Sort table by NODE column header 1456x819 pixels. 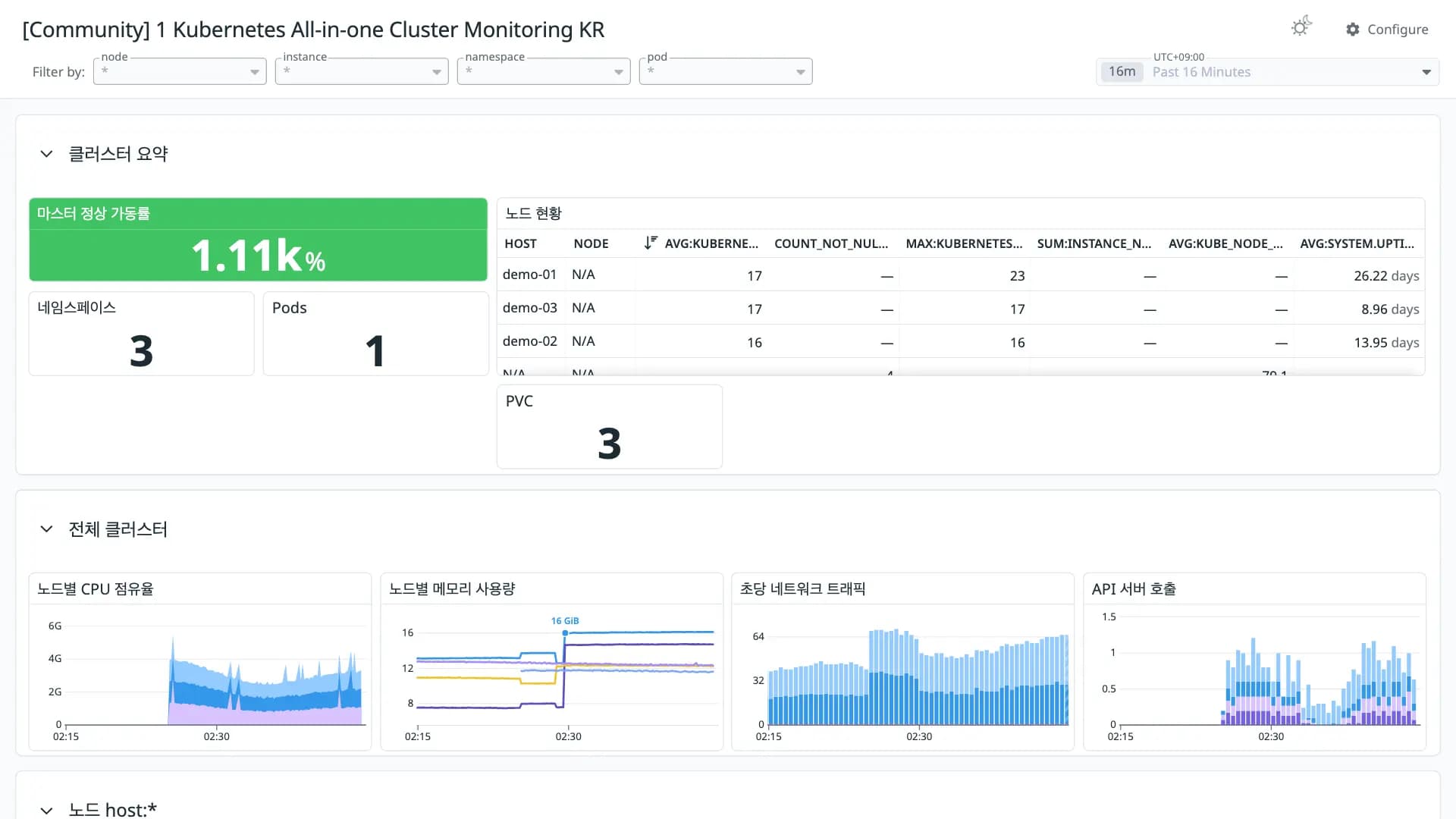591,243
